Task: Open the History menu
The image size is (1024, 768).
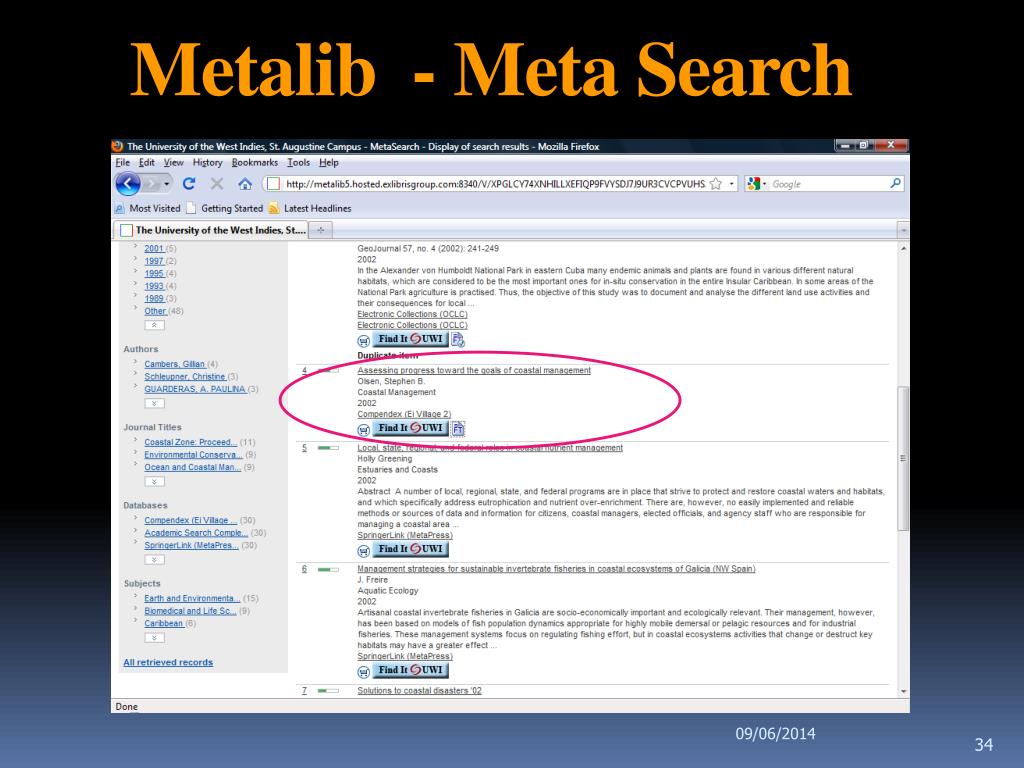Action: (208, 163)
